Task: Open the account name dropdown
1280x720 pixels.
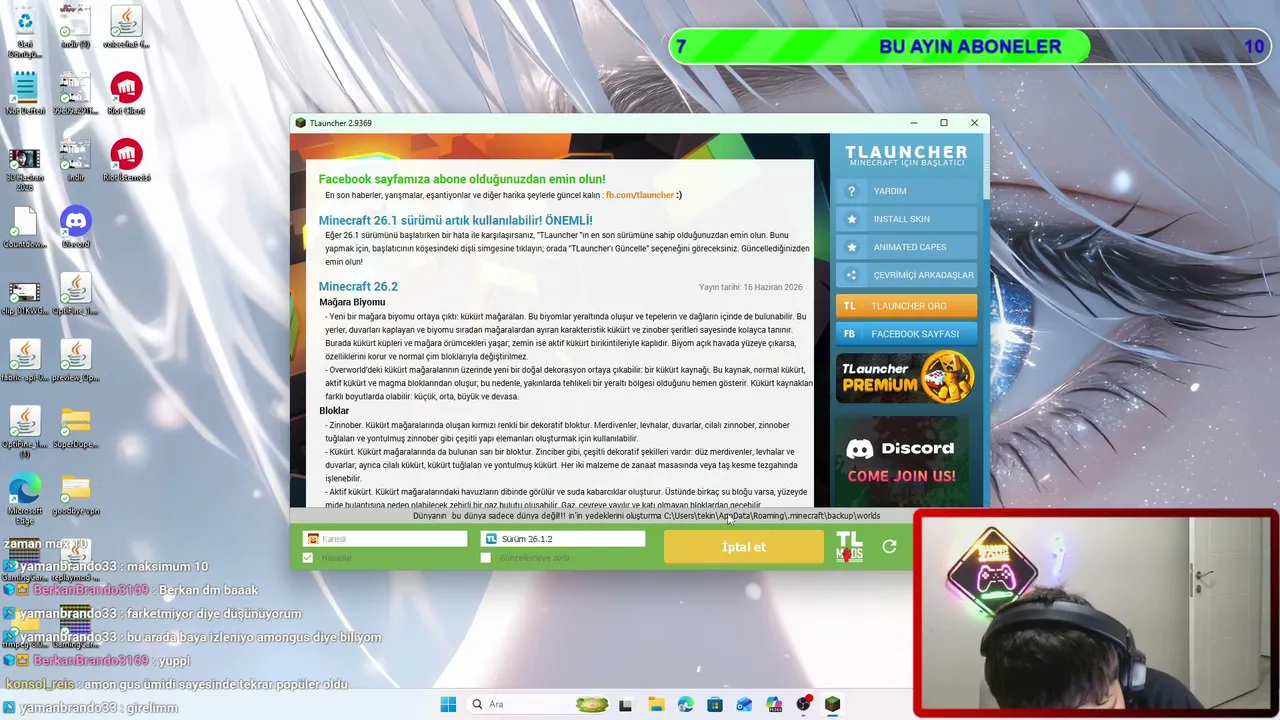Action: (x=385, y=539)
